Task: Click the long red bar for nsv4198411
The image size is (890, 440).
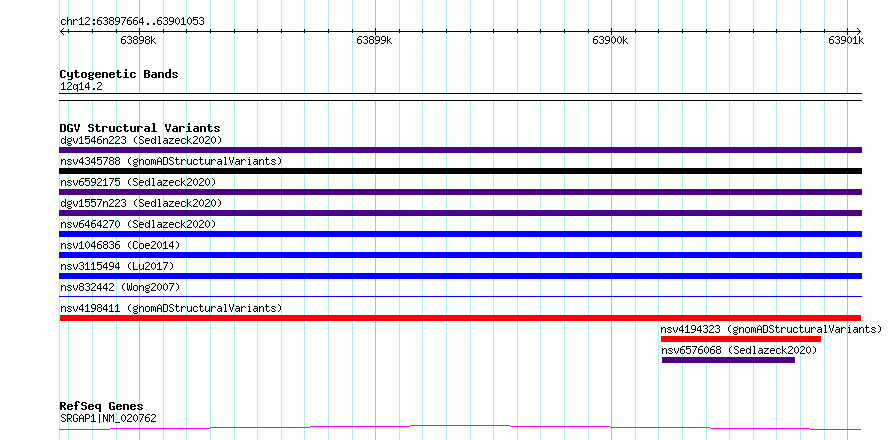Action: click(460, 318)
